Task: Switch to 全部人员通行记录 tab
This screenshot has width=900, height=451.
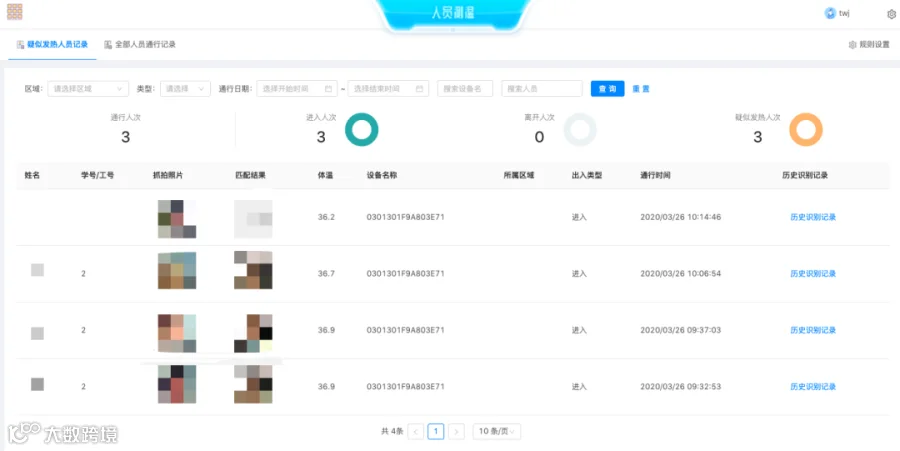Action: (139, 45)
